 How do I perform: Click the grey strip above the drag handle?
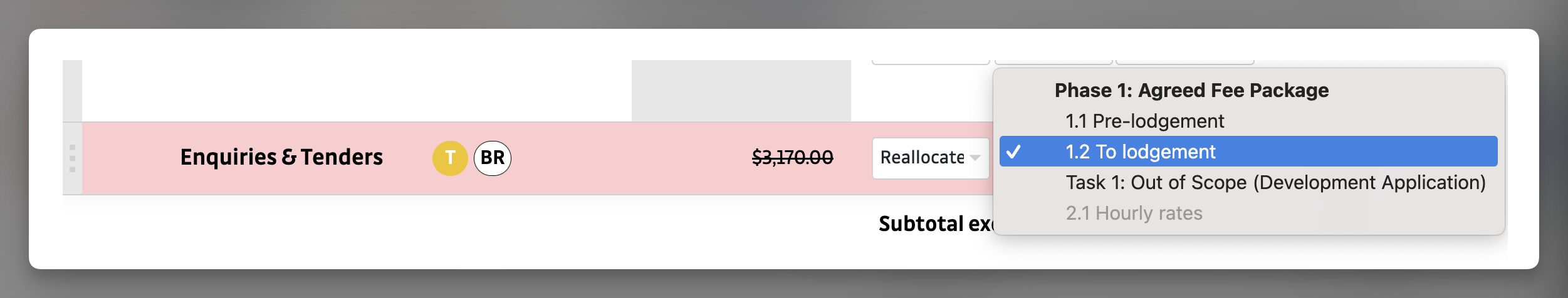(72, 90)
